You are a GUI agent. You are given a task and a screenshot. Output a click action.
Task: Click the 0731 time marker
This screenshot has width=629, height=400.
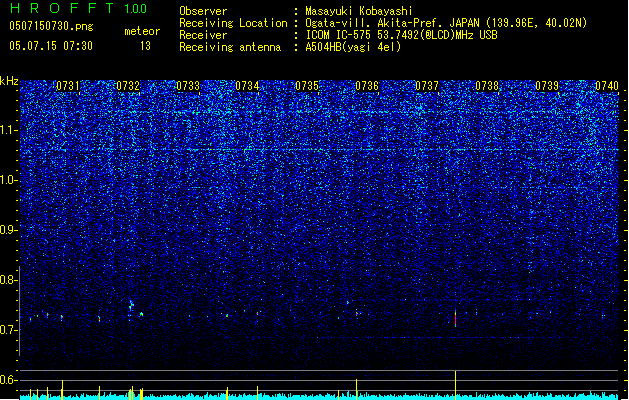pyautogui.click(x=68, y=86)
